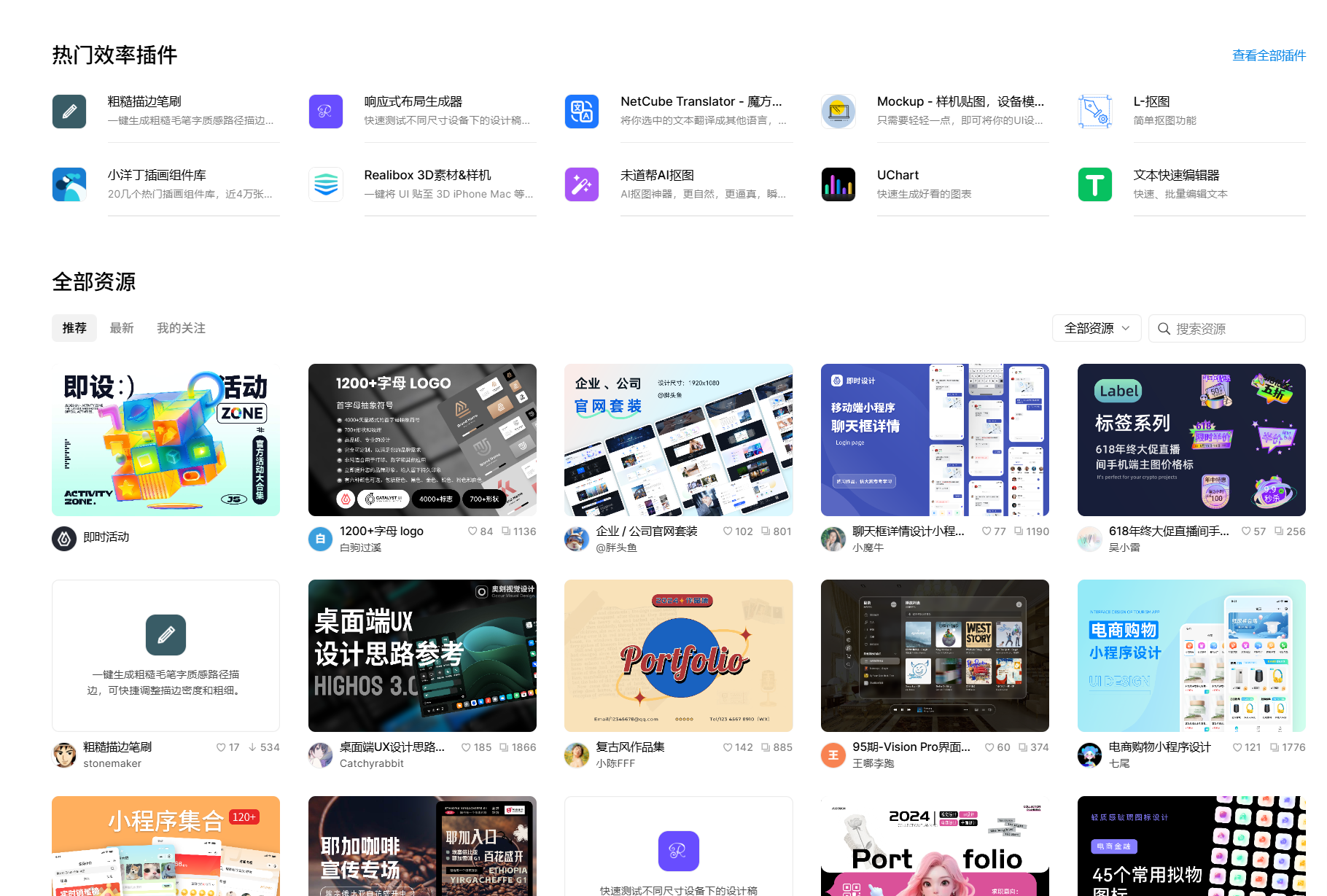Open the 1200+字母 LOGO thumbnail

click(x=422, y=440)
